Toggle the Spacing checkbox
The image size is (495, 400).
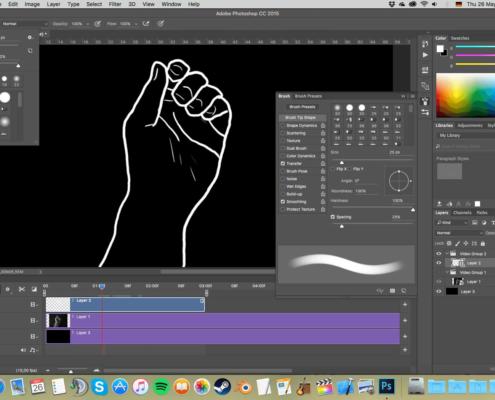point(333,217)
